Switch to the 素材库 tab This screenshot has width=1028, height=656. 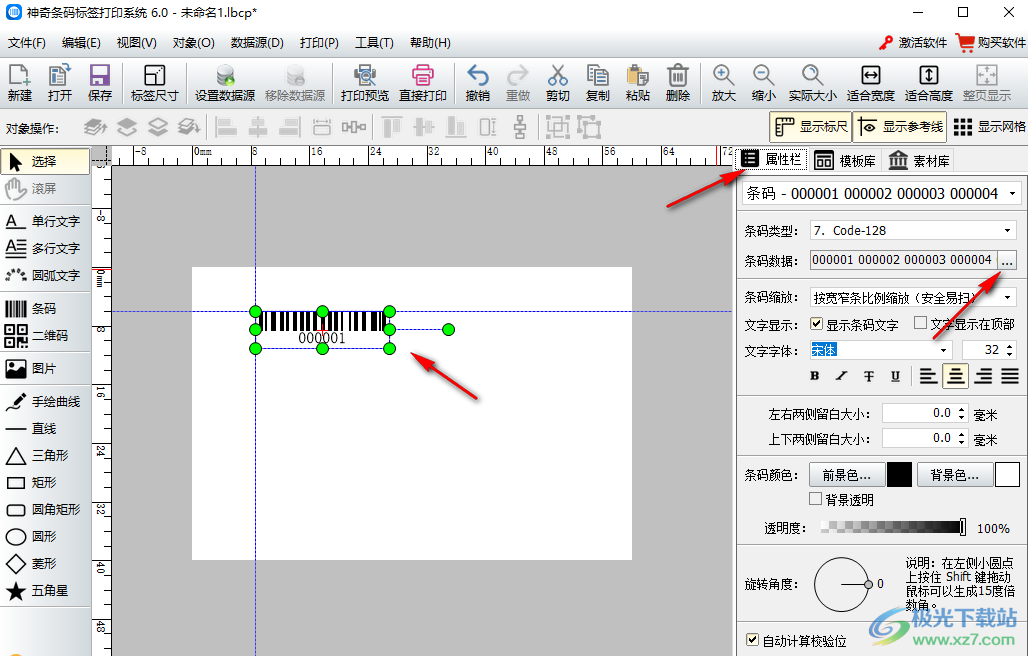919,161
